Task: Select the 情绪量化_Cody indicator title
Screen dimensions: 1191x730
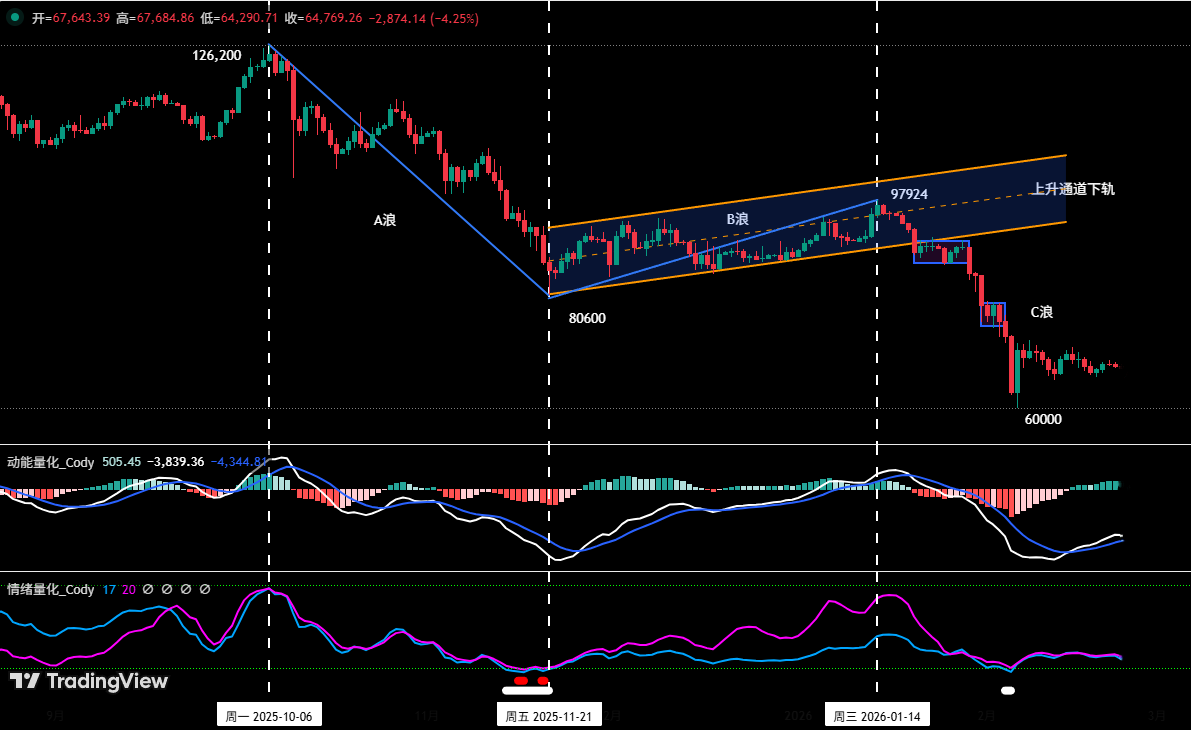Action: pos(50,589)
